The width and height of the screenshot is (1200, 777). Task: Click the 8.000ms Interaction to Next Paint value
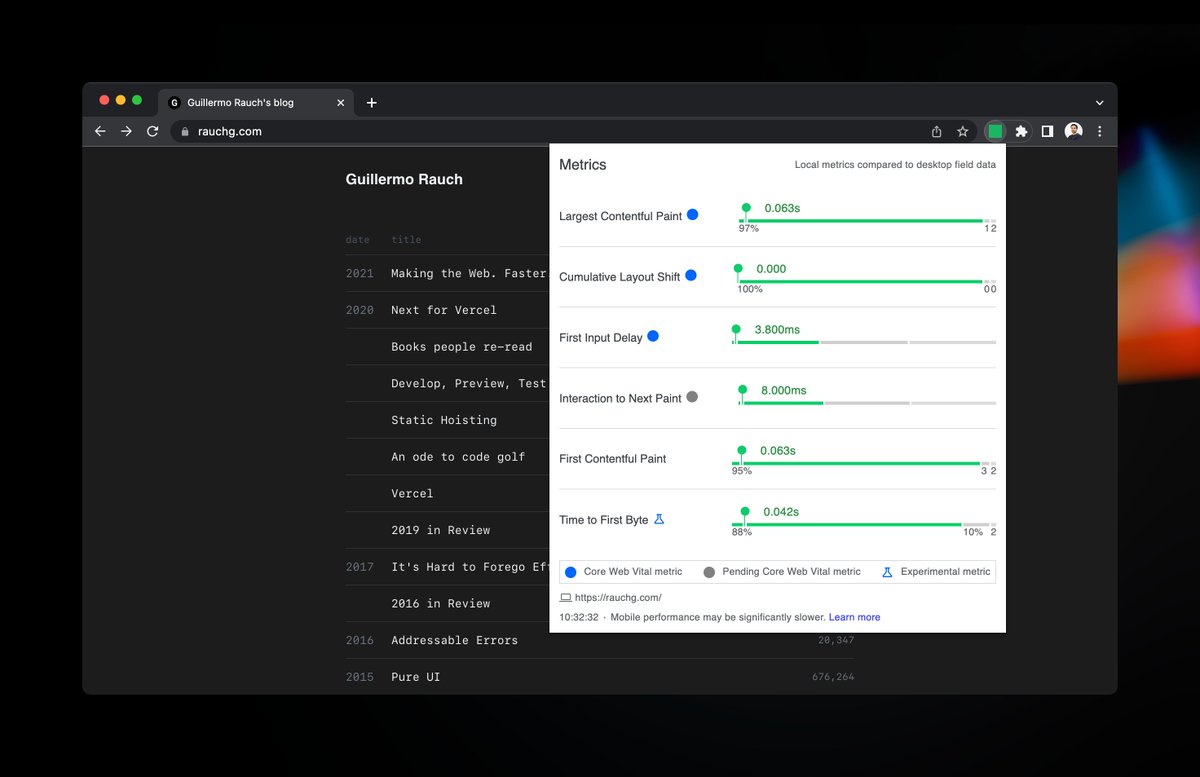[783, 390]
